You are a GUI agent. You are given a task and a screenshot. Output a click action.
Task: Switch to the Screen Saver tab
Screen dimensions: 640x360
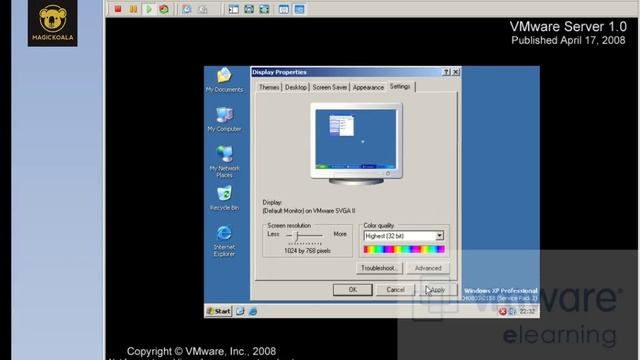pyautogui.click(x=330, y=87)
